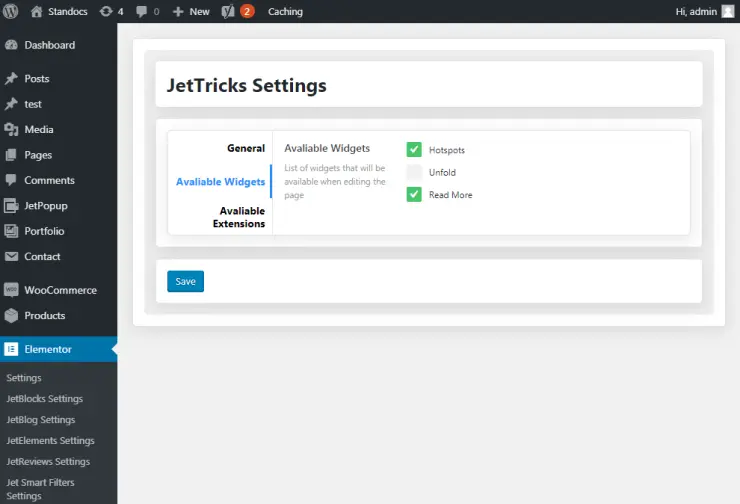Click the Posts pin icon
The height and width of the screenshot is (504, 740).
11,78
